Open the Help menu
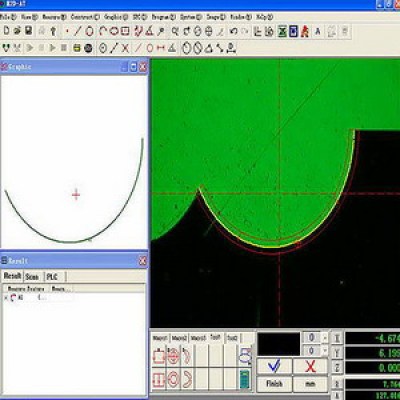 point(265,17)
